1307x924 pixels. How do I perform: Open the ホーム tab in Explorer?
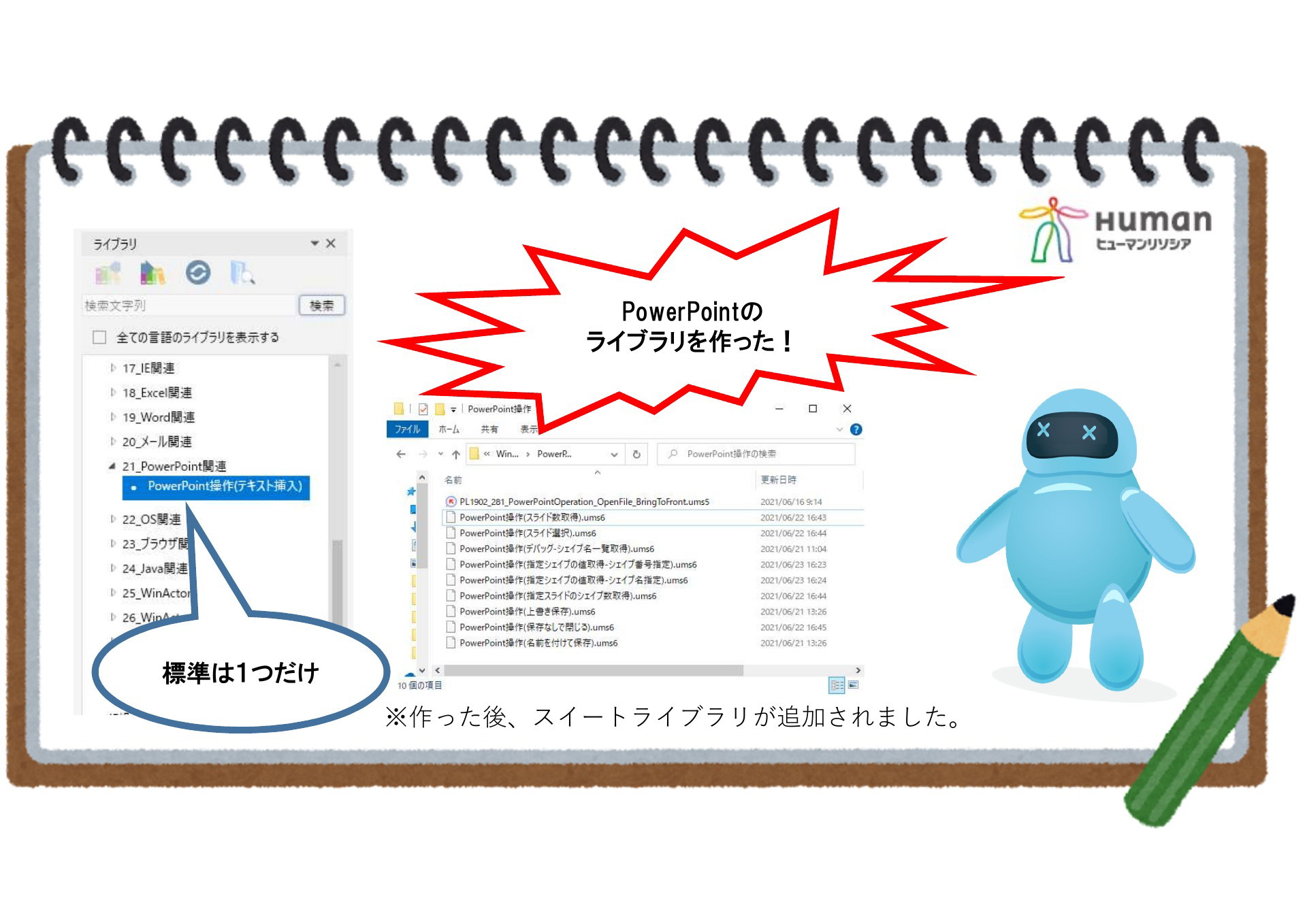(449, 429)
